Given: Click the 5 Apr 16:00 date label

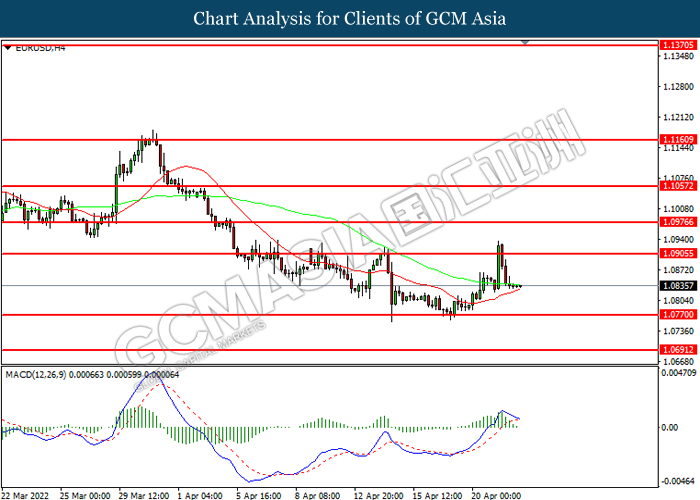Looking at the screenshot, I should (x=259, y=496).
